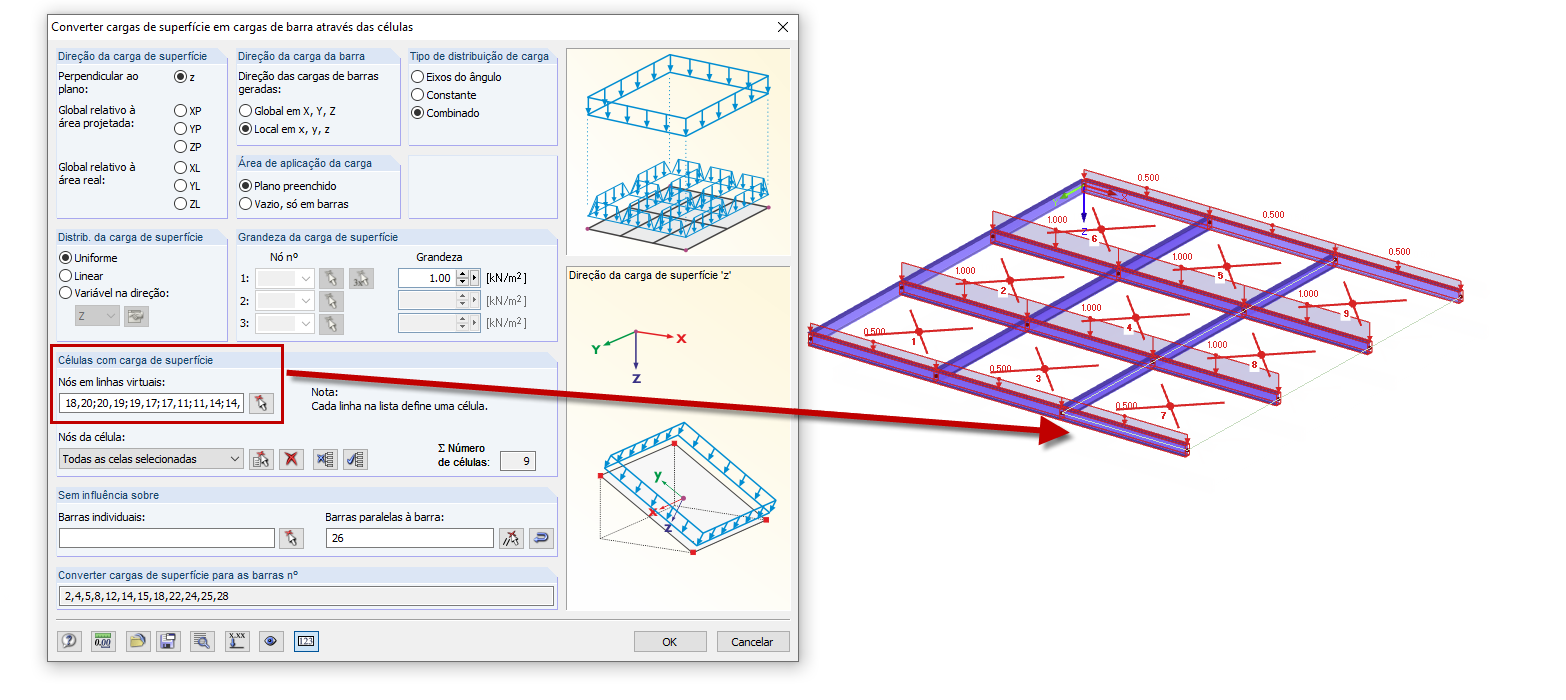Viewport: 1566px width, 700px height.
Task: Click the 'Nós em linhas virtuais' input field
Action: tap(152, 403)
